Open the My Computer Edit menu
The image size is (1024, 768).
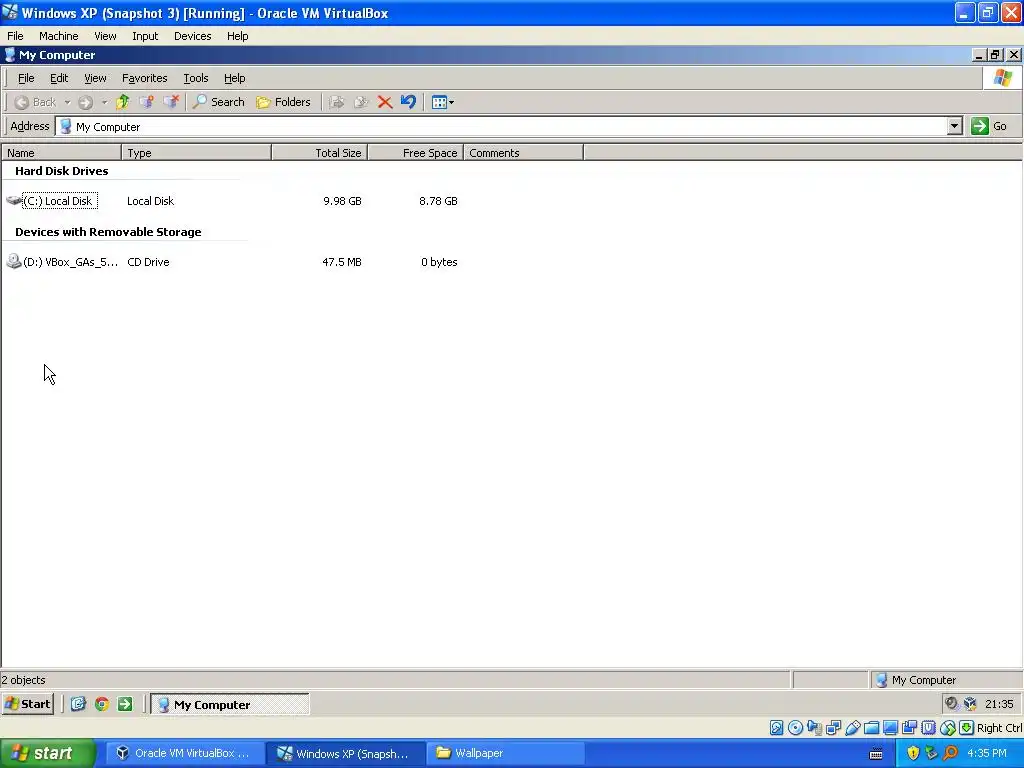(x=59, y=78)
